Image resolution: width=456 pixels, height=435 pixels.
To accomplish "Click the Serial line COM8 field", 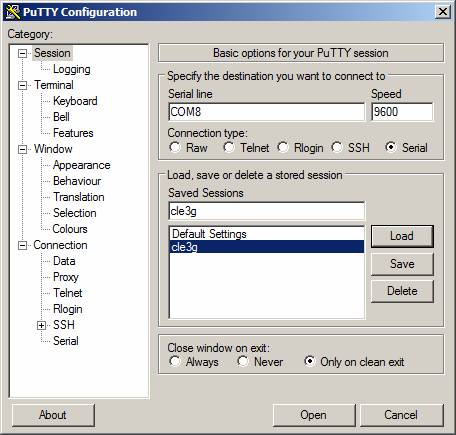I will click(x=266, y=112).
